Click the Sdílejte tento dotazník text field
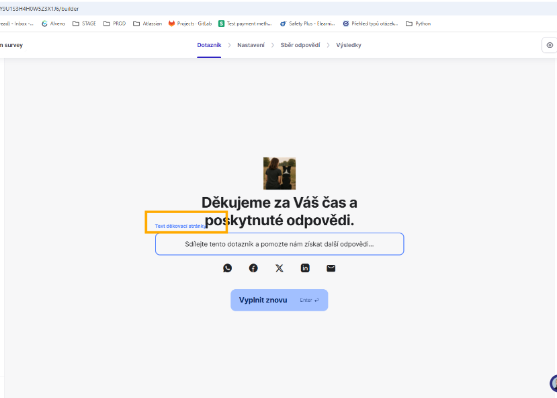Image resolution: width=557 pixels, height=398 pixels. (280, 244)
